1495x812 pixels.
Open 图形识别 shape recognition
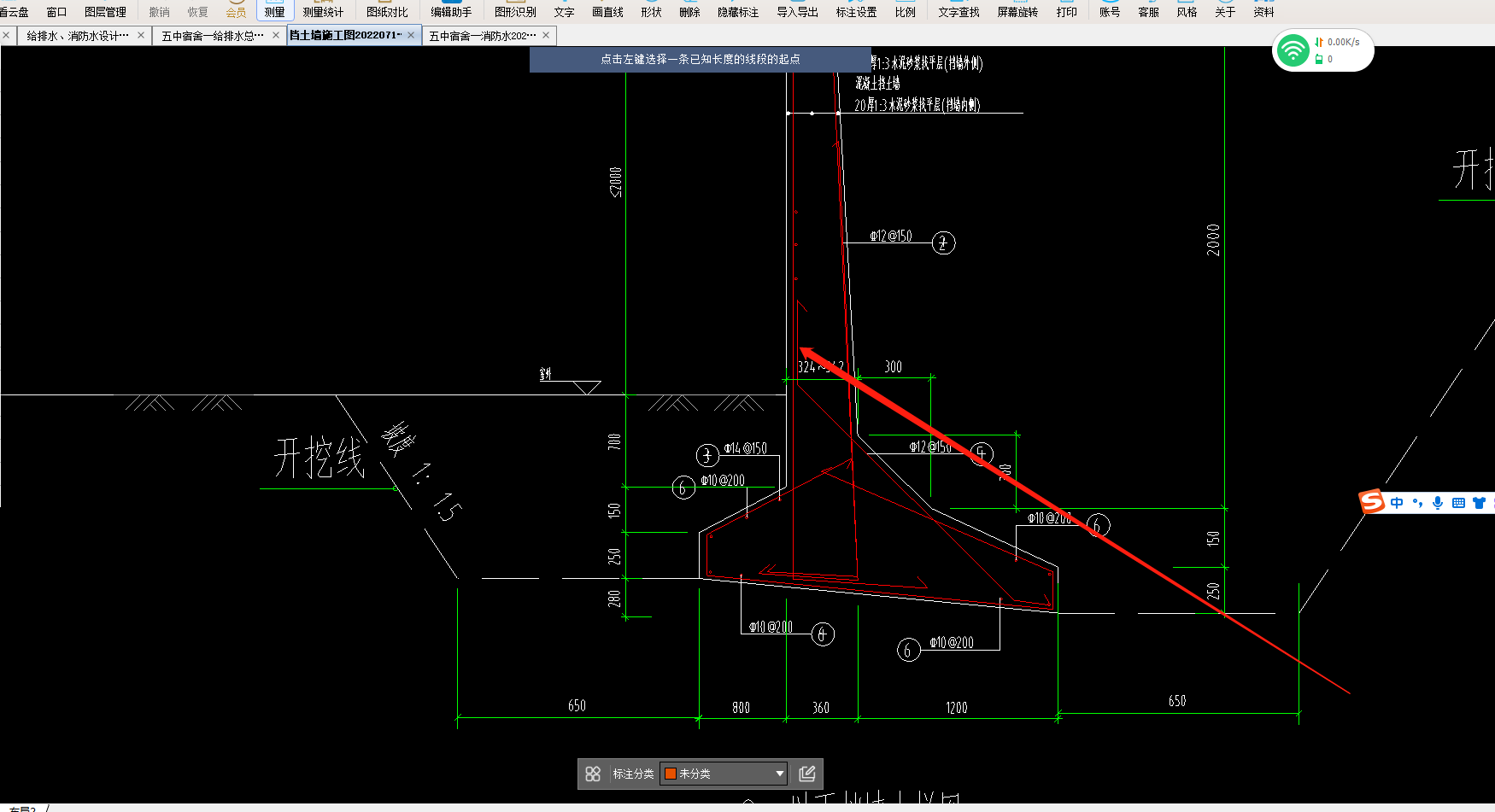515,12
